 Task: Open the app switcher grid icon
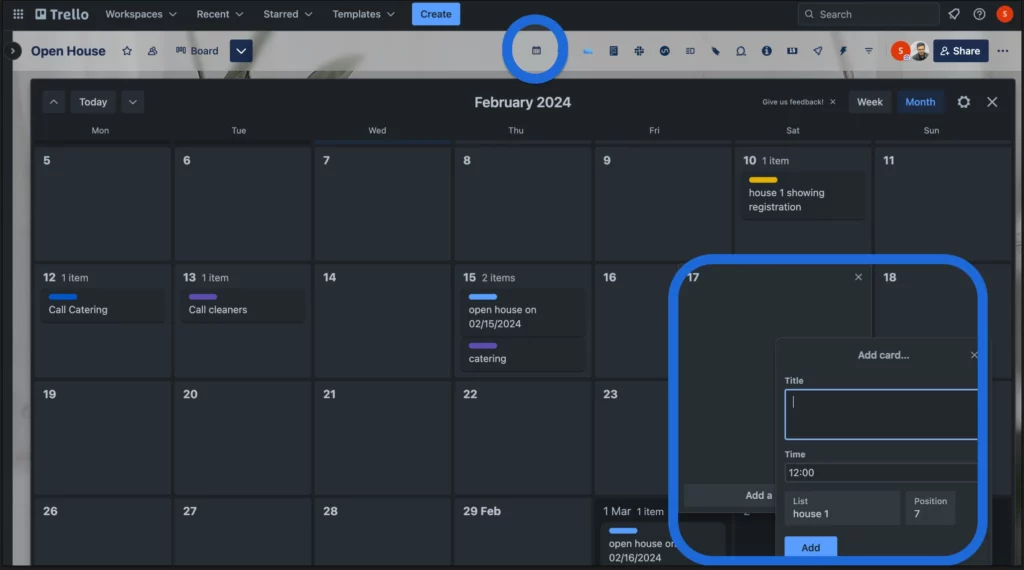coord(18,14)
